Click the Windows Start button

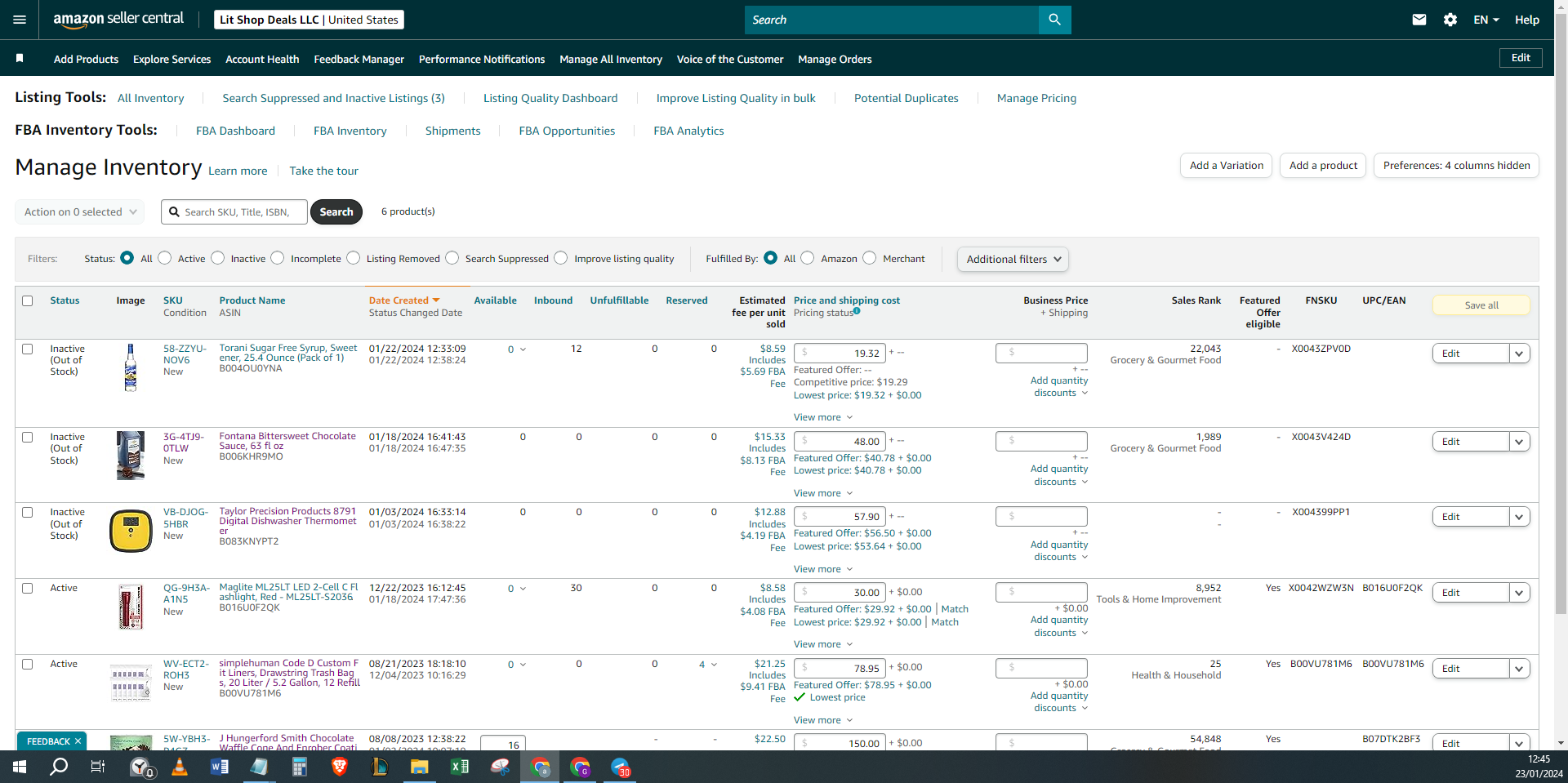point(20,767)
